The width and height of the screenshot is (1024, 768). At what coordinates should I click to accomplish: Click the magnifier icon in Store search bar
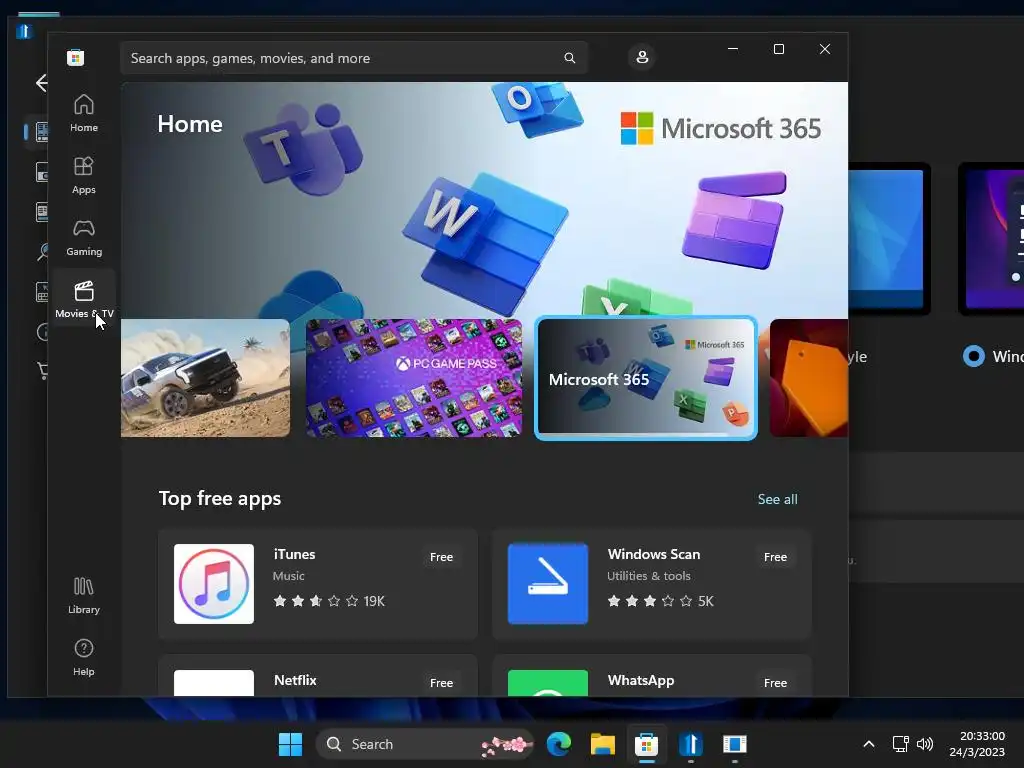569,58
